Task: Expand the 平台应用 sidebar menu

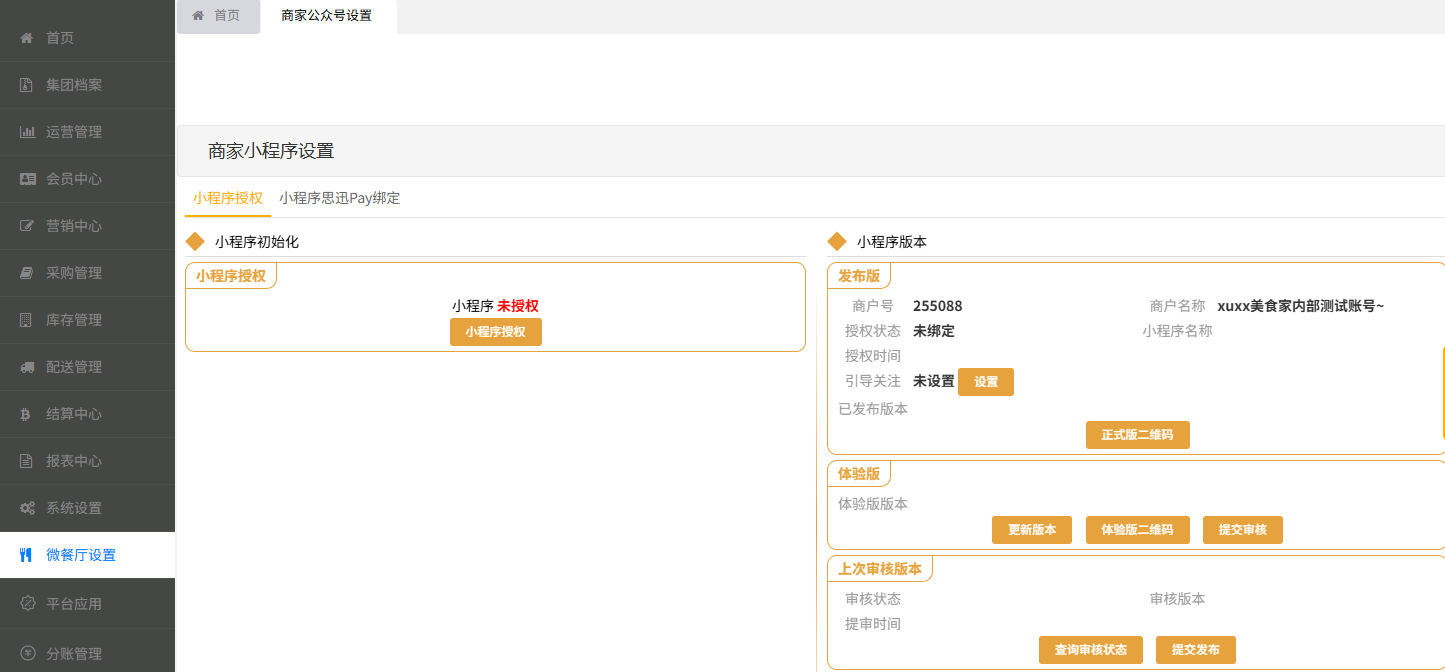Action: coord(74,604)
